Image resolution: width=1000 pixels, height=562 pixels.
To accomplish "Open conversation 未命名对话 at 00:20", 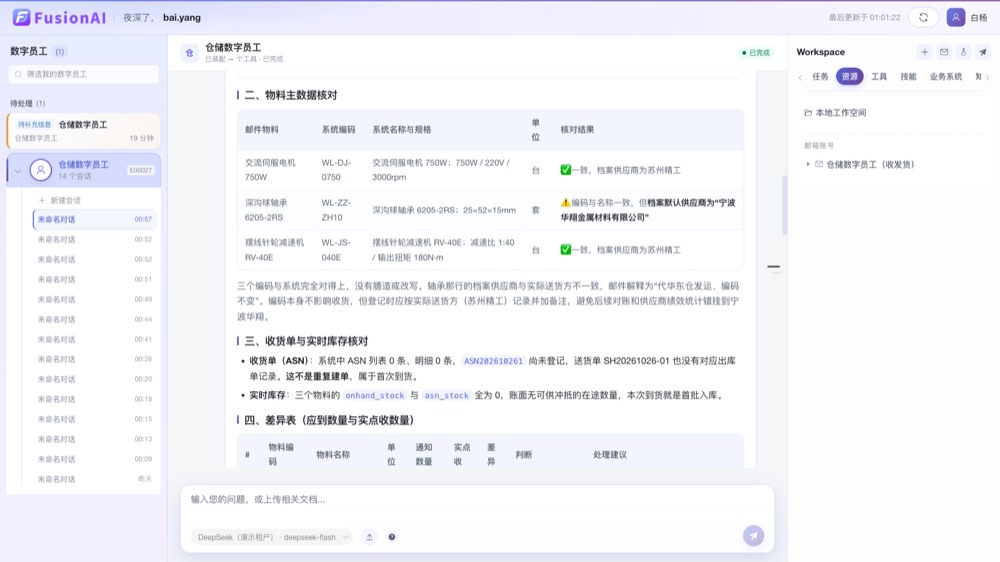I will coord(94,379).
